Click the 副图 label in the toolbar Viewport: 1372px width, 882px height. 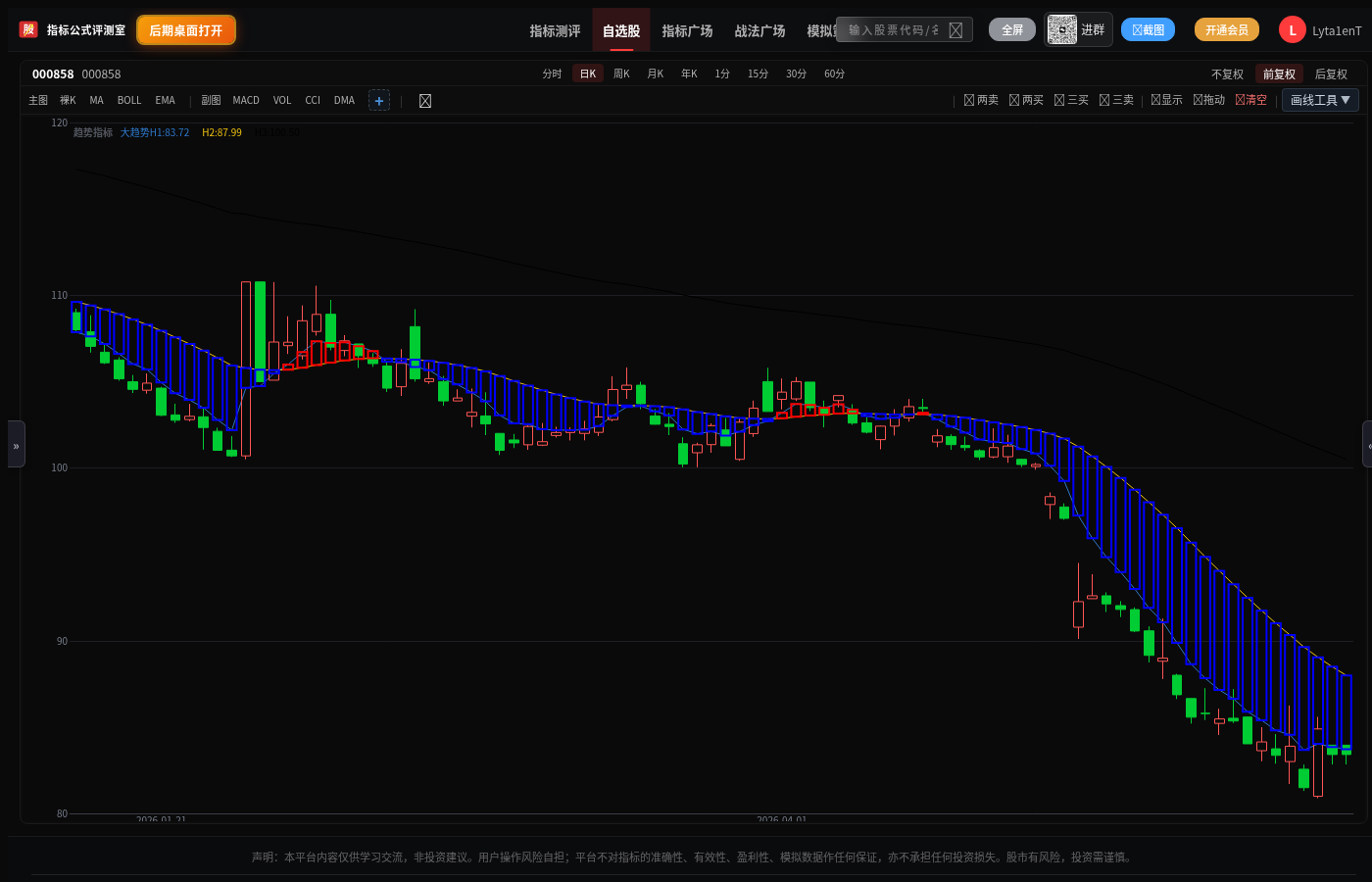(211, 100)
